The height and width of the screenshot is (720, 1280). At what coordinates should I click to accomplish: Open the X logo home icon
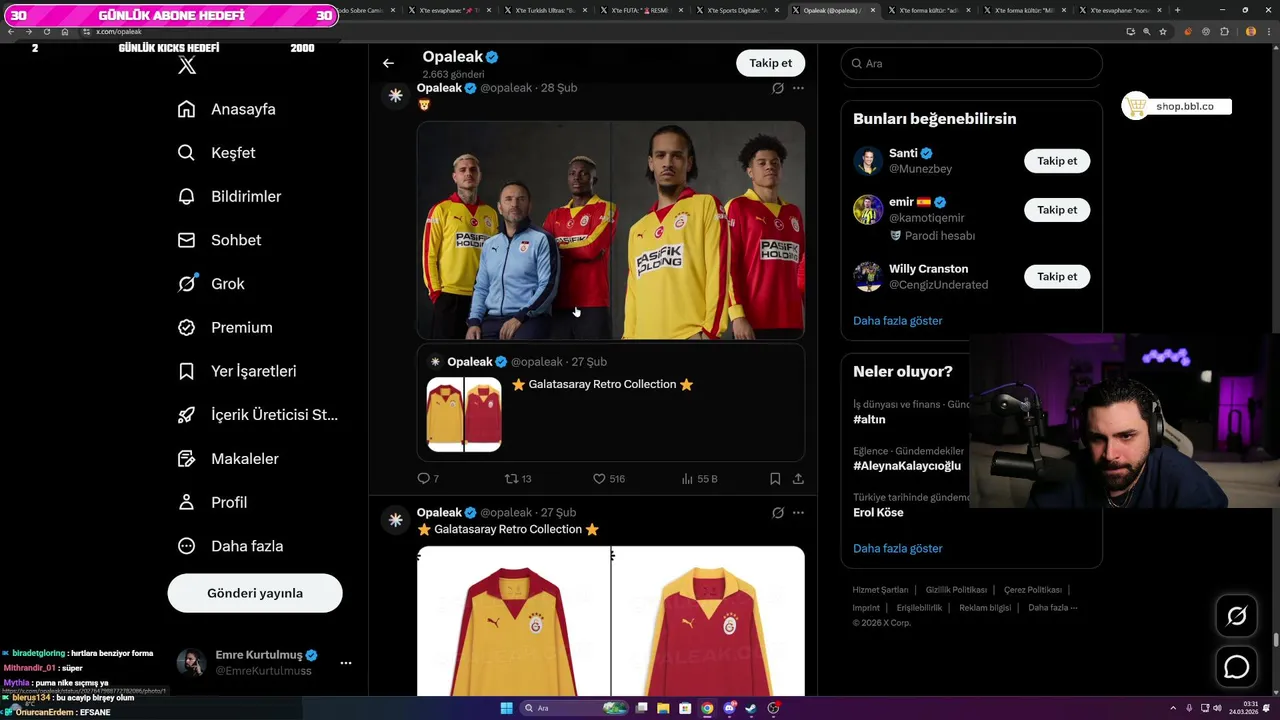click(187, 66)
